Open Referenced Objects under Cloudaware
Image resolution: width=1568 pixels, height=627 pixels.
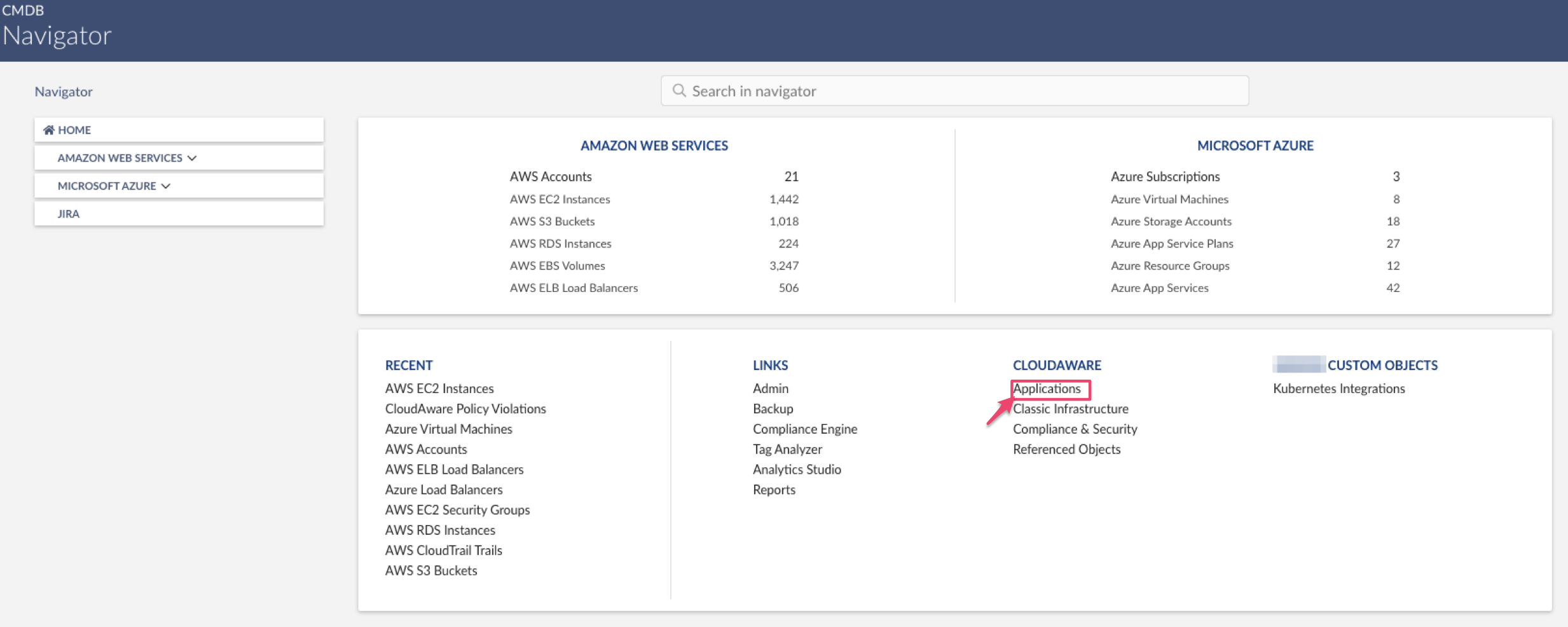tap(1066, 450)
